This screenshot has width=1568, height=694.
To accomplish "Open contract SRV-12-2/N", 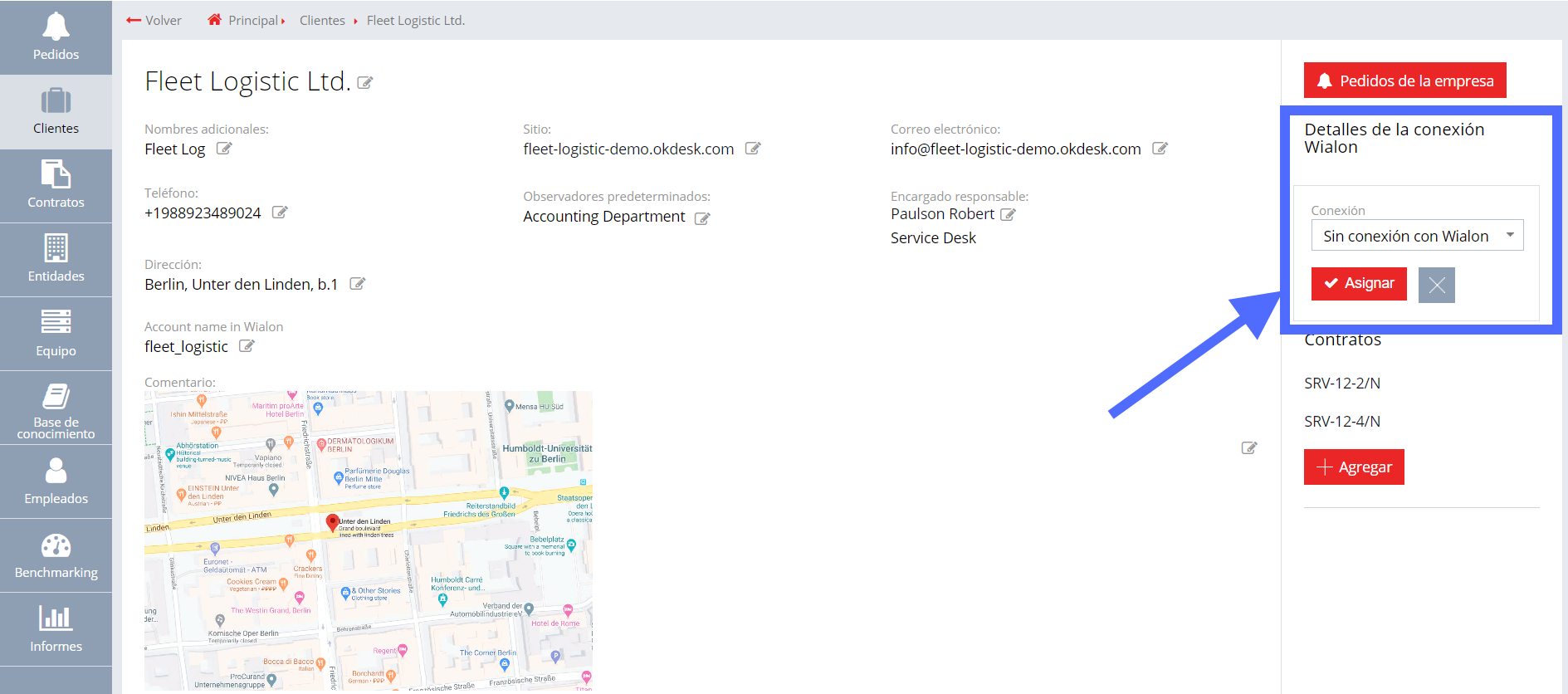I will point(1342,383).
